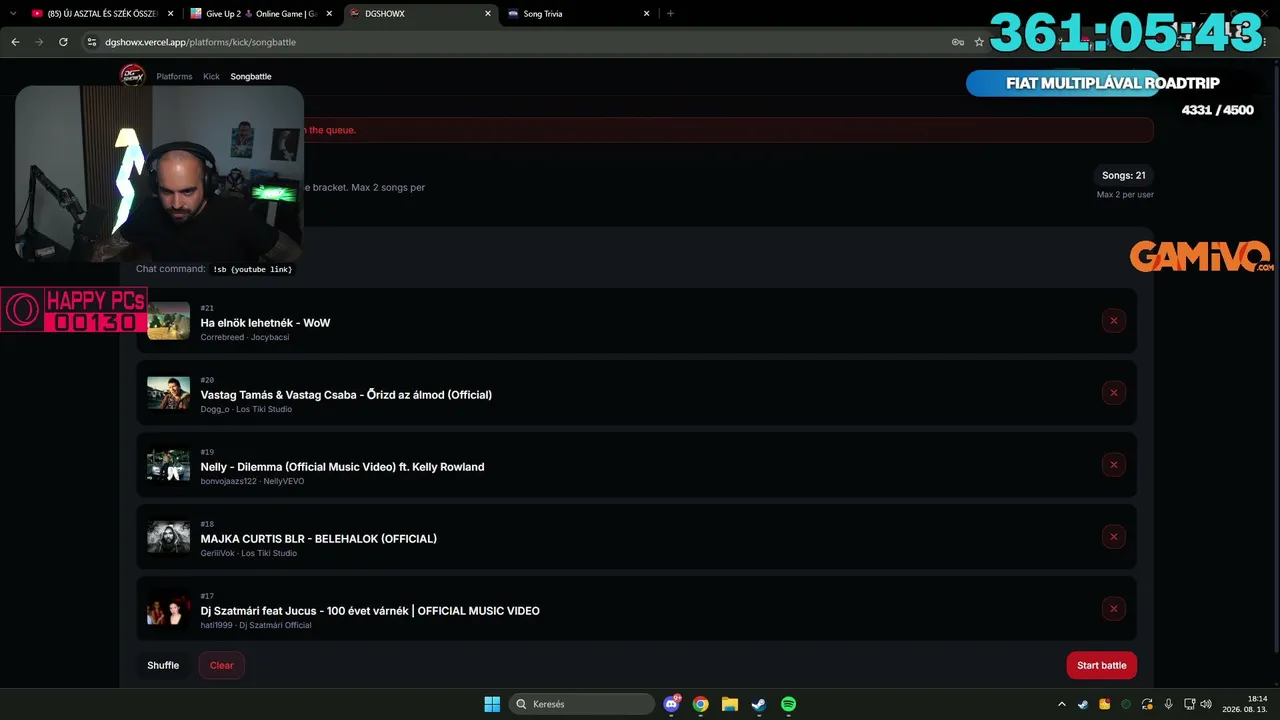Open Discord from the taskbar

point(672,704)
